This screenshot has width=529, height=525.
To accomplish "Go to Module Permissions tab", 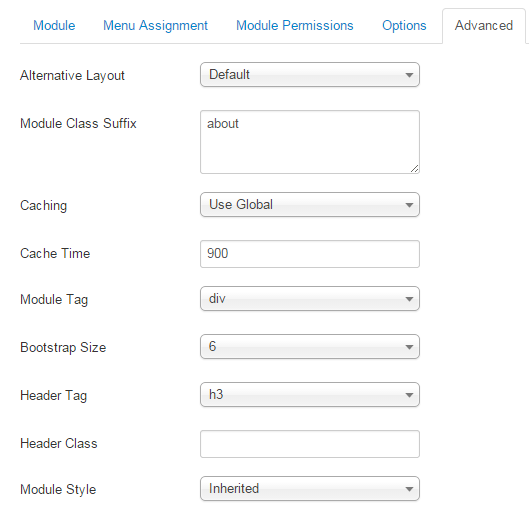I will pyautogui.click(x=295, y=26).
